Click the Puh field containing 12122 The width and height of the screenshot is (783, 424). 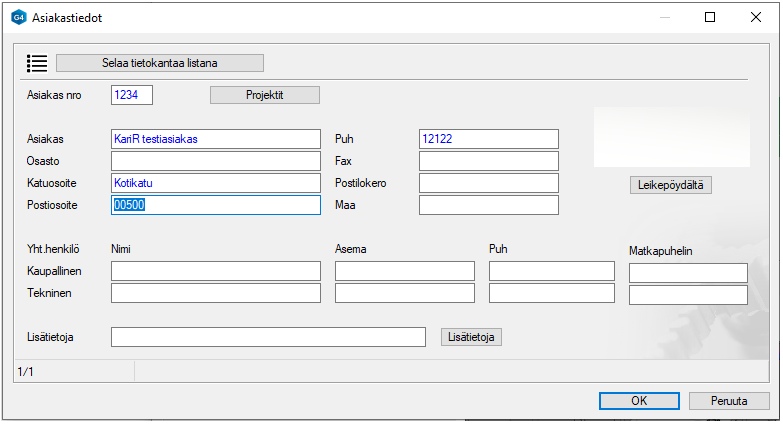[x=488, y=139]
